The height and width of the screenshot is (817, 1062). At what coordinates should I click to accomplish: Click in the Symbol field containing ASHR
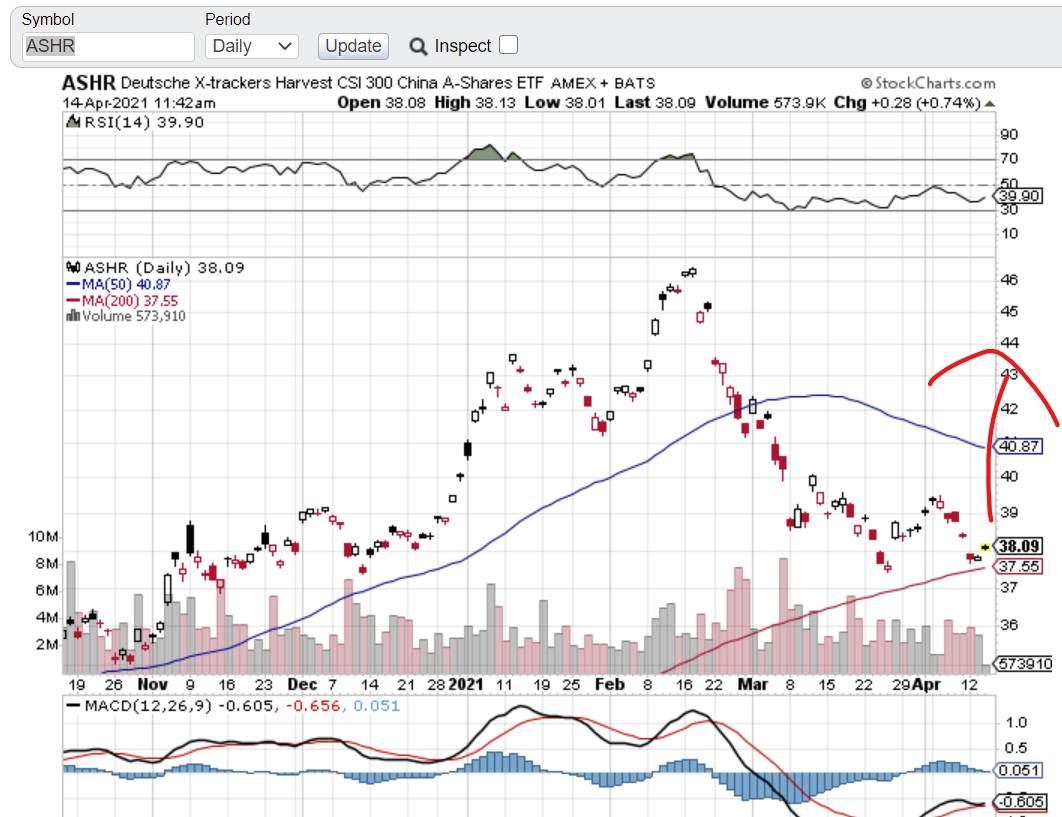(108, 46)
